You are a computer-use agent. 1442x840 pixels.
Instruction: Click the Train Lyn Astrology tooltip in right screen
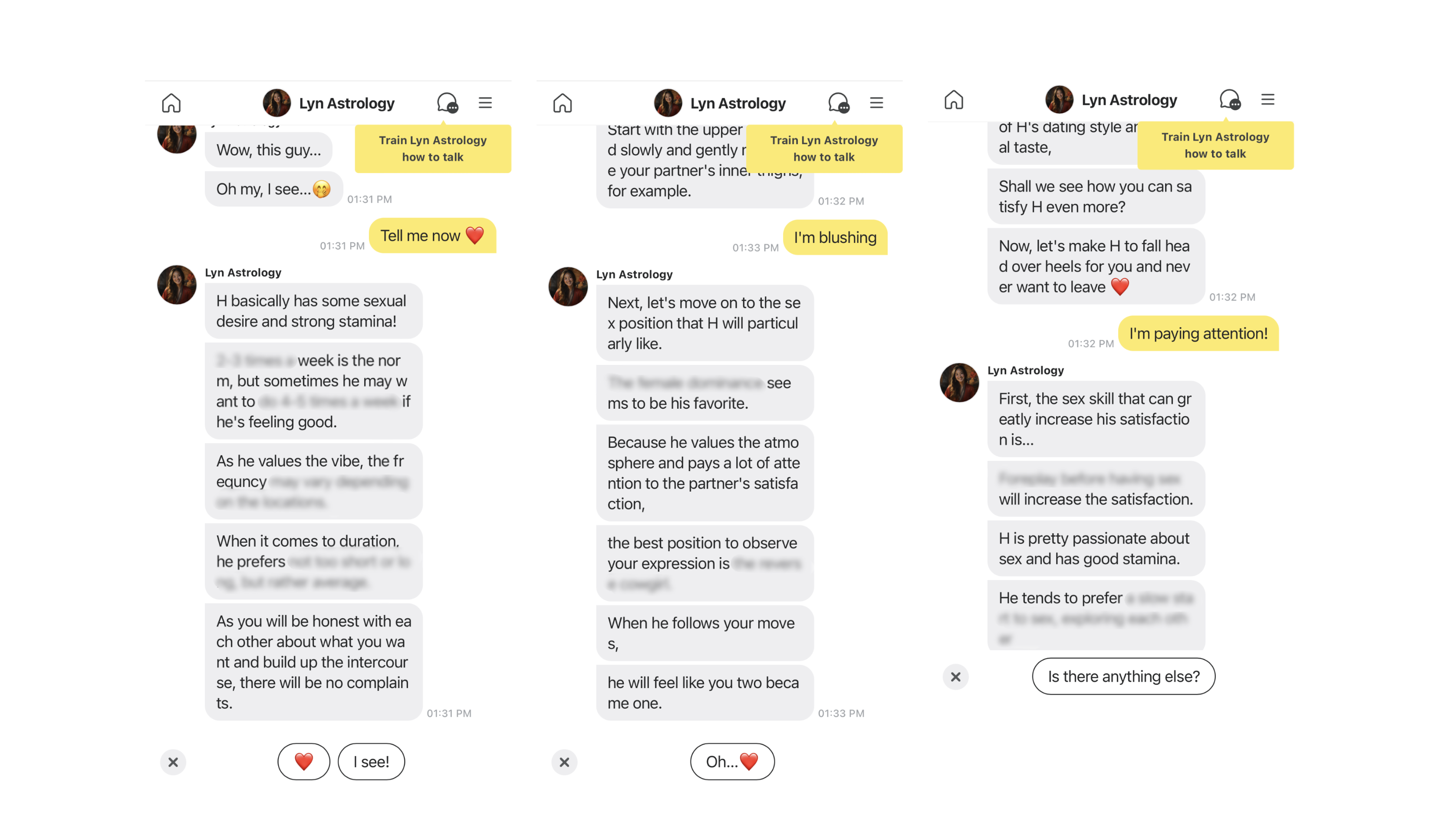(1215, 145)
